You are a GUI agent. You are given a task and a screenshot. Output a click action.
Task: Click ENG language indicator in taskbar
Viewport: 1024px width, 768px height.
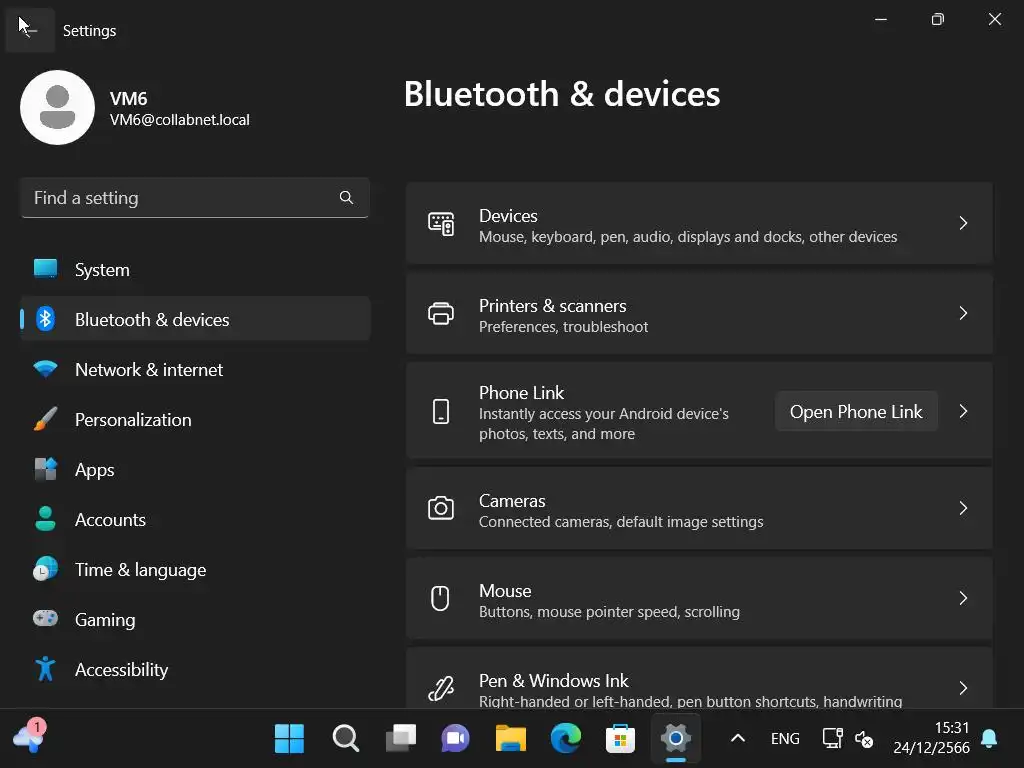coord(785,739)
